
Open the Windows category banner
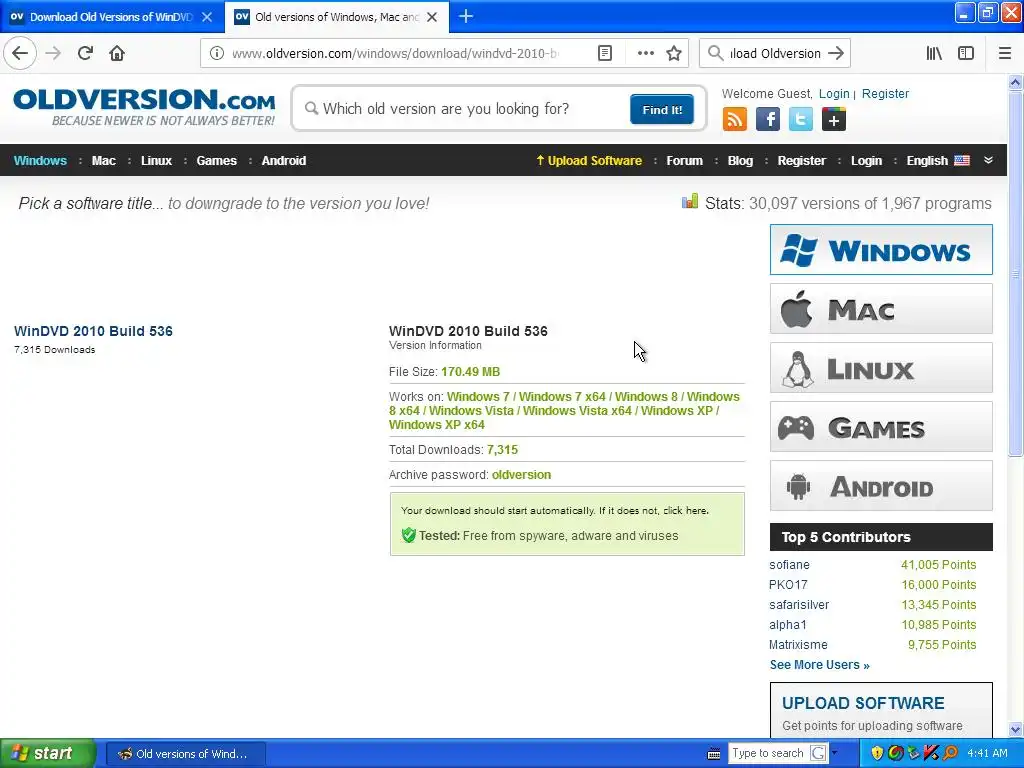pyautogui.click(x=881, y=249)
